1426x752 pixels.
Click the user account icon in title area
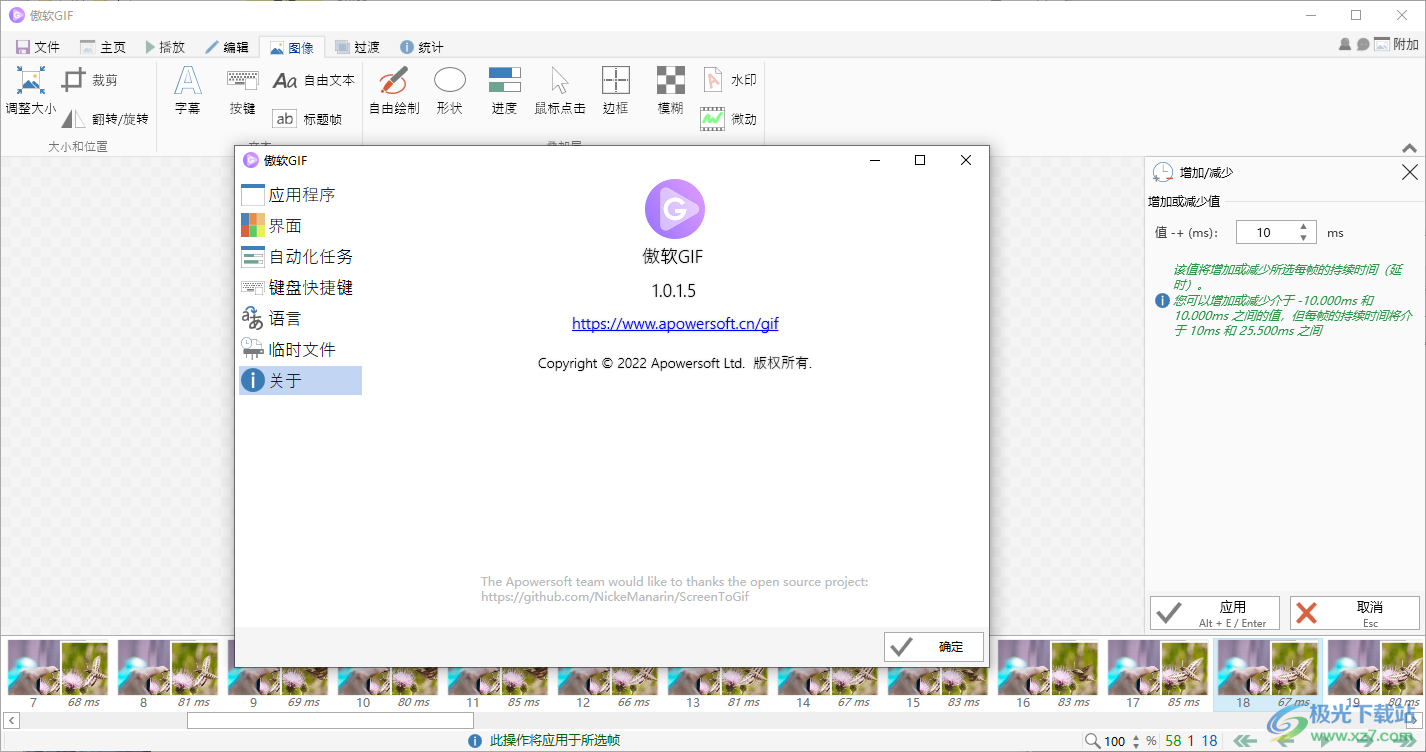tap(1345, 45)
